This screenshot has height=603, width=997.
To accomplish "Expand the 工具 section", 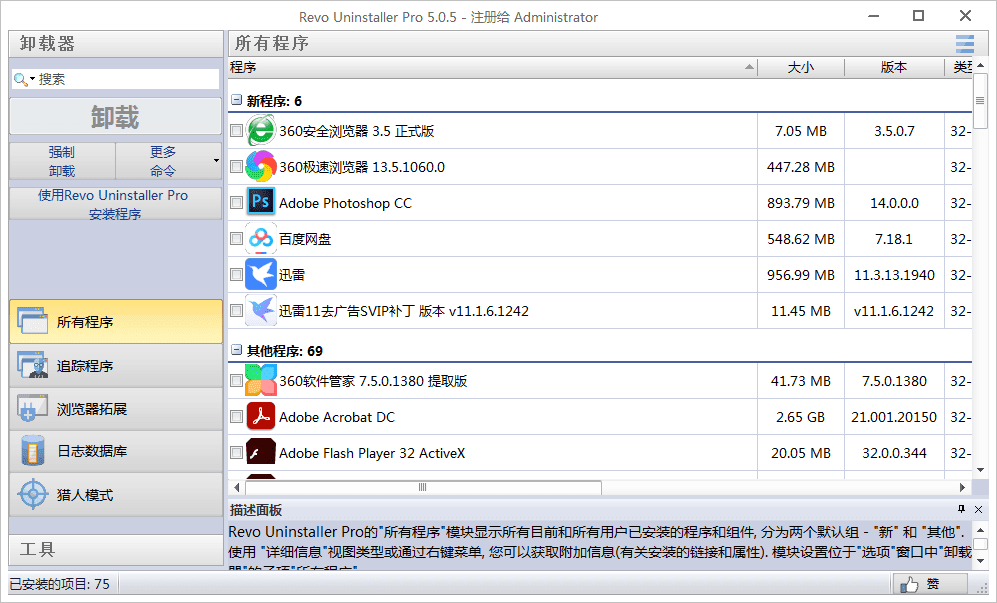I will pyautogui.click(x=116, y=549).
